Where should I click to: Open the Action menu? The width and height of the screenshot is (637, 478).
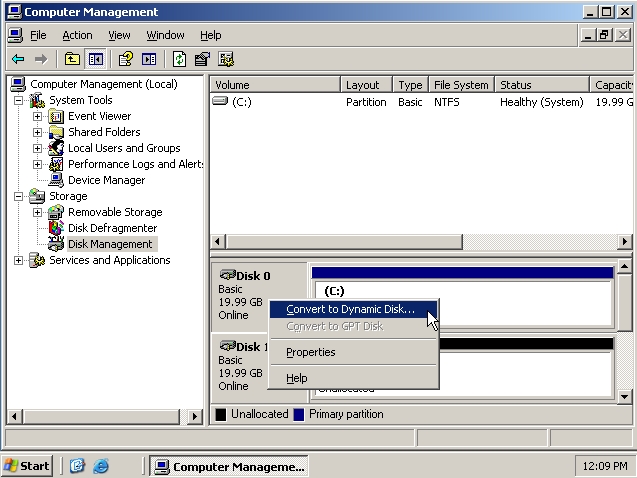(77, 35)
